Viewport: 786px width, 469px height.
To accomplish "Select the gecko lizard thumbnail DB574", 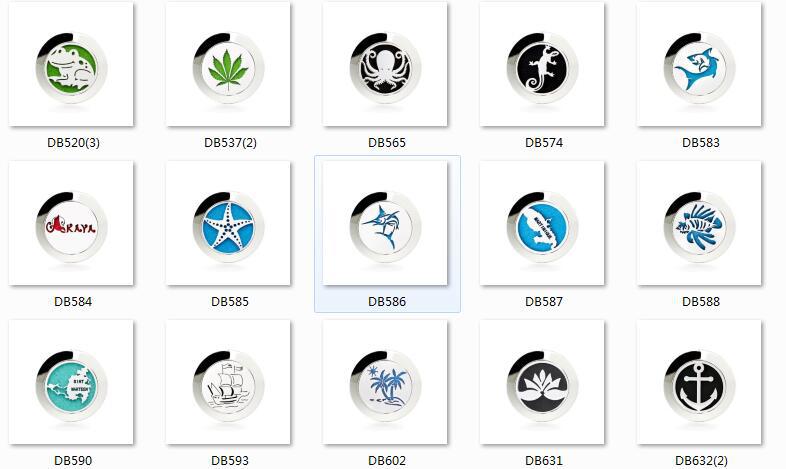I will click(x=542, y=64).
